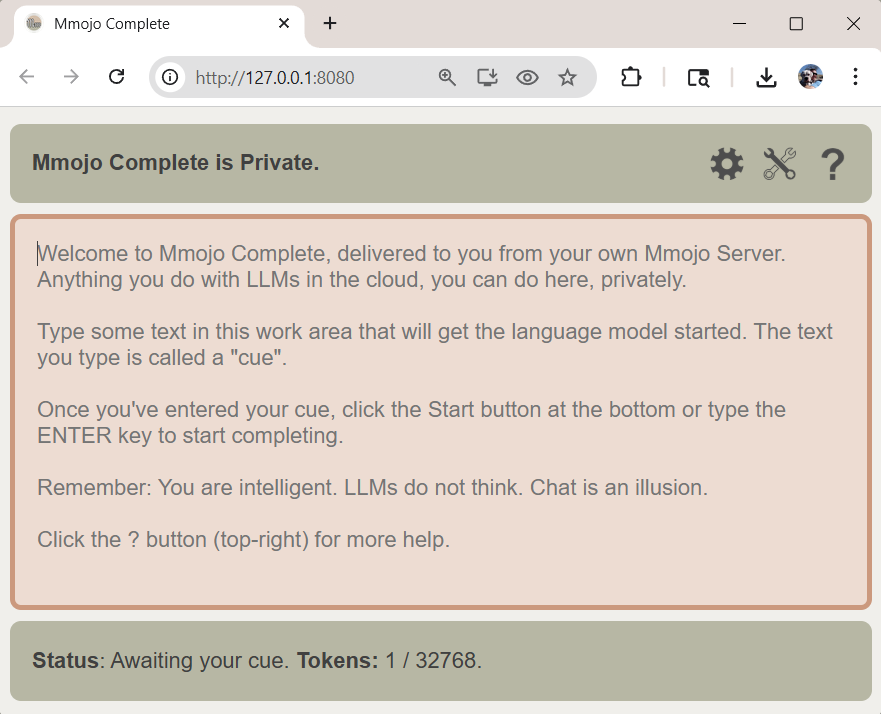Image resolution: width=881 pixels, height=714 pixels.
Task: Show downloads from the toolbar
Action: click(766, 77)
